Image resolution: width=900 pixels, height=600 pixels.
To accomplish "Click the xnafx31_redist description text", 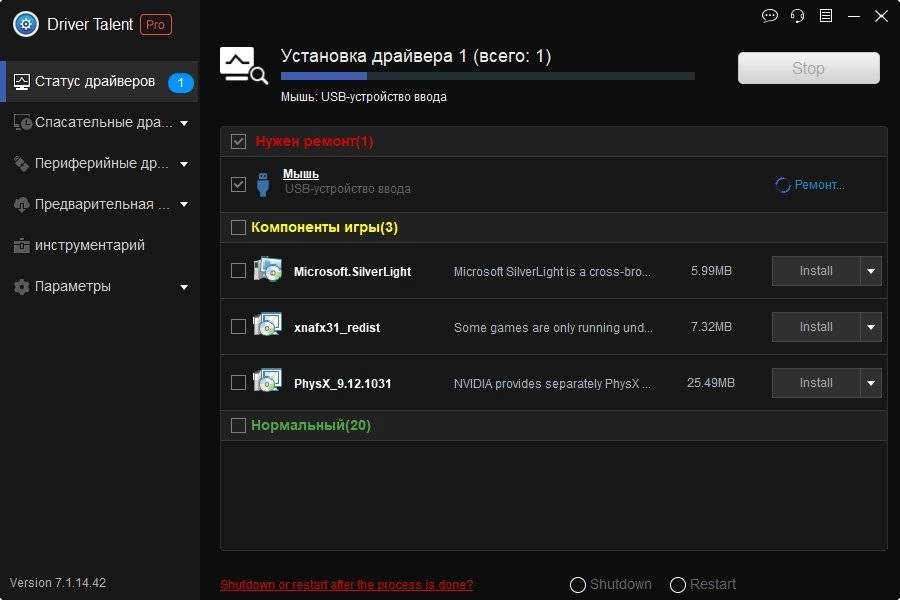I will tap(553, 327).
